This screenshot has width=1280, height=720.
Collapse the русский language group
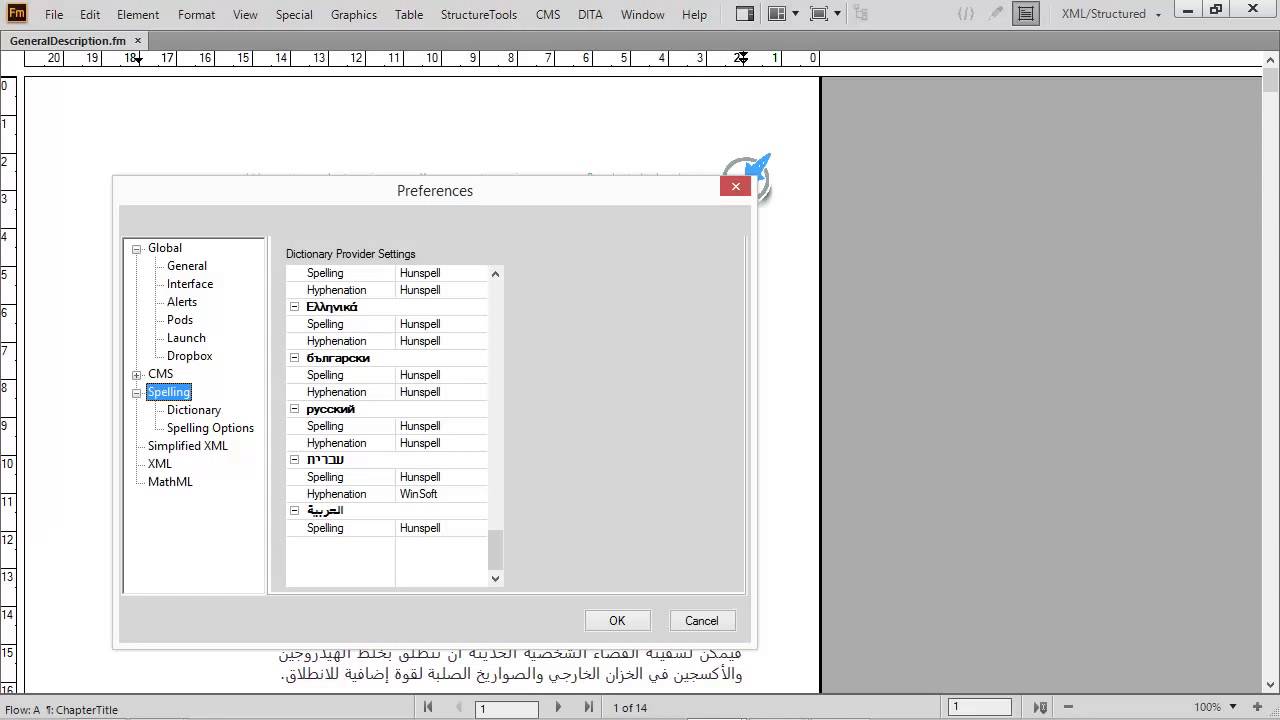pyautogui.click(x=295, y=409)
